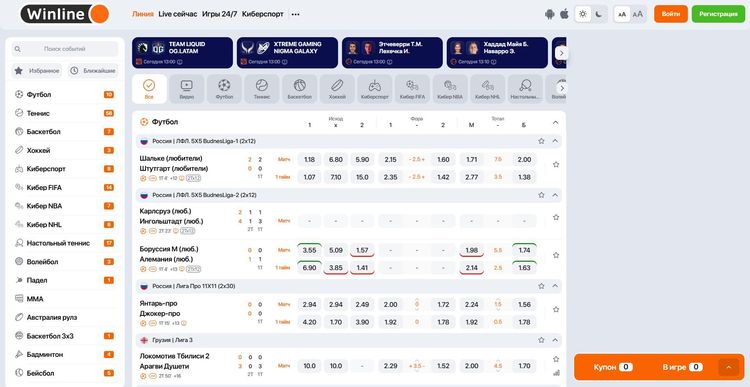Screen dimensions: 750x387
Task: Open Team Liquid vs OG.LATAM card
Action: 182,53
